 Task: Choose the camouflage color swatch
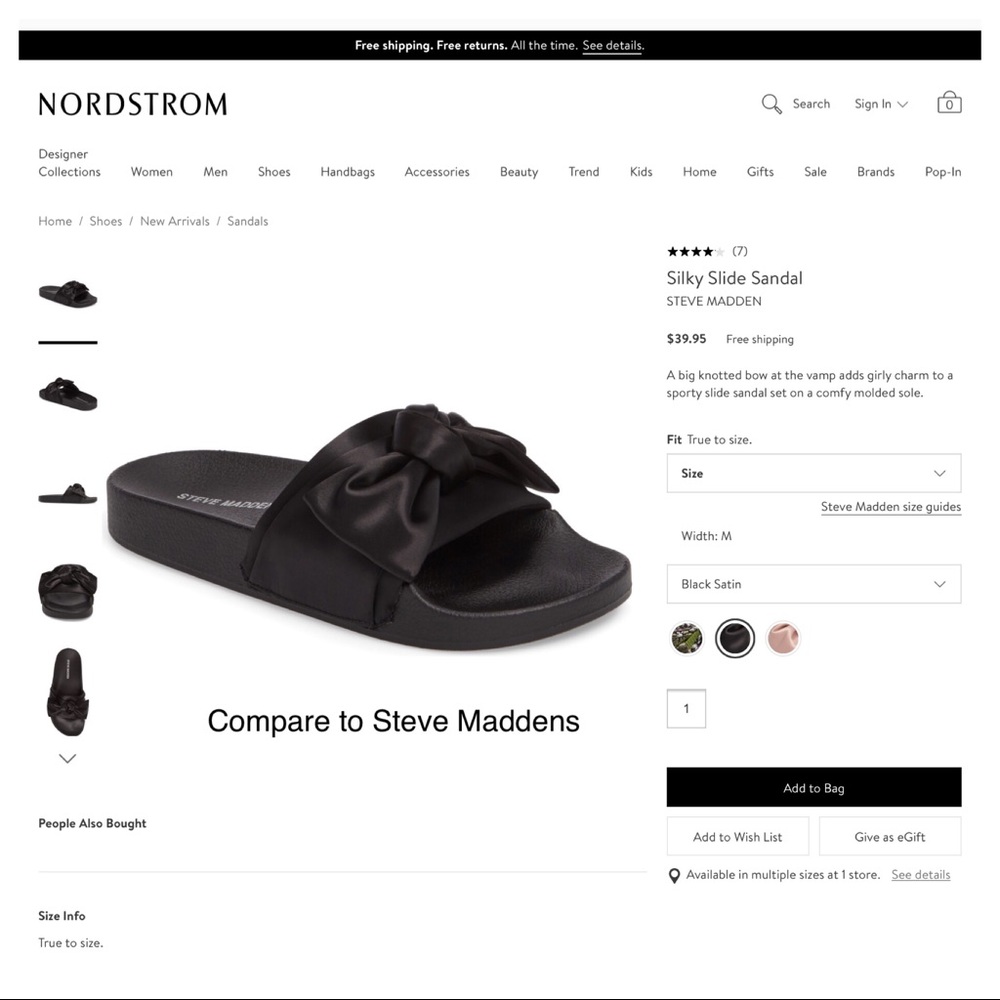(687, 638)
